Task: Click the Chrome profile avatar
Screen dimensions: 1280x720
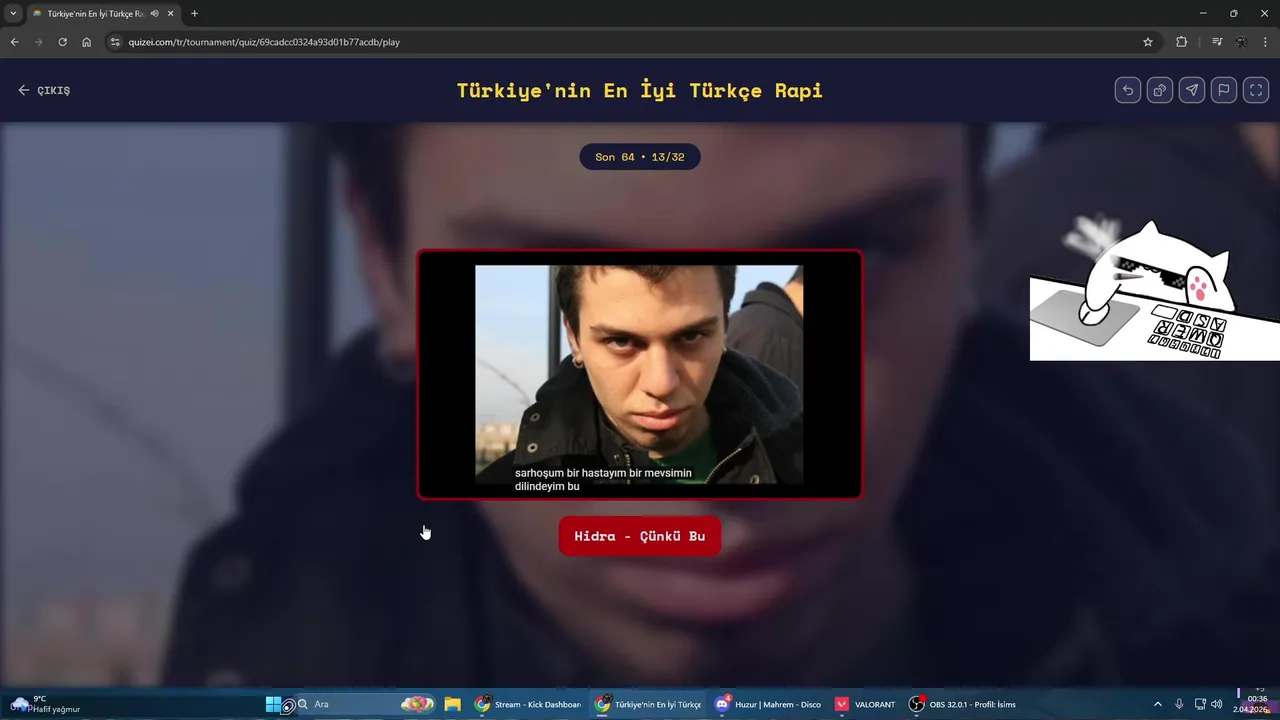Action: pos(1242,42)
